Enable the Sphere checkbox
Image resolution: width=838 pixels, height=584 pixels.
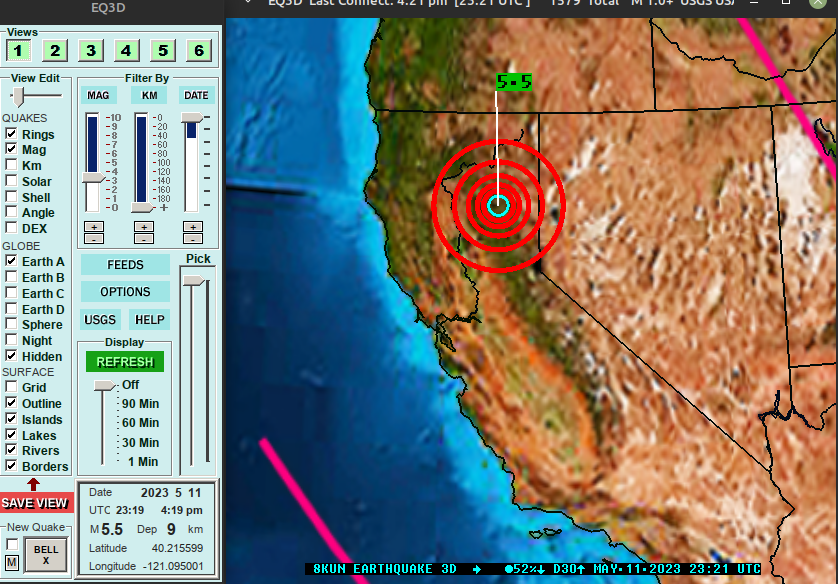point(11,324)
